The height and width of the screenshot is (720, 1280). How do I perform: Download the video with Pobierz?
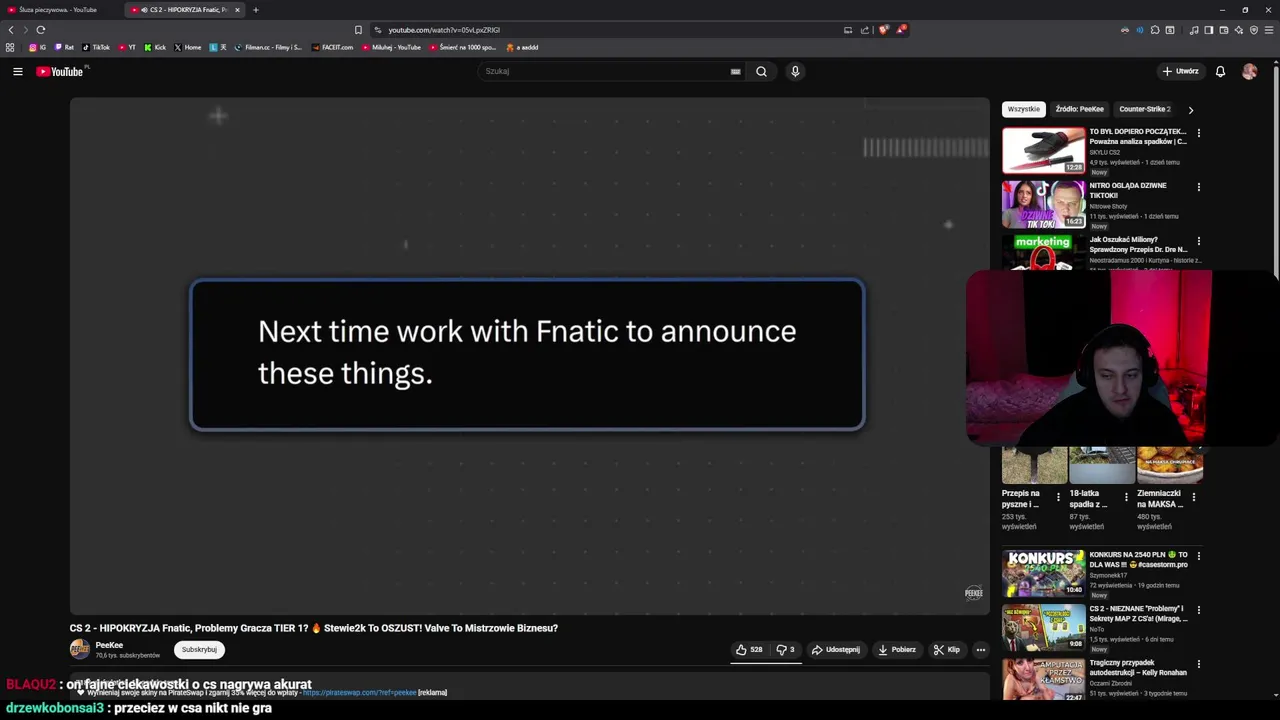coord(897,650)
